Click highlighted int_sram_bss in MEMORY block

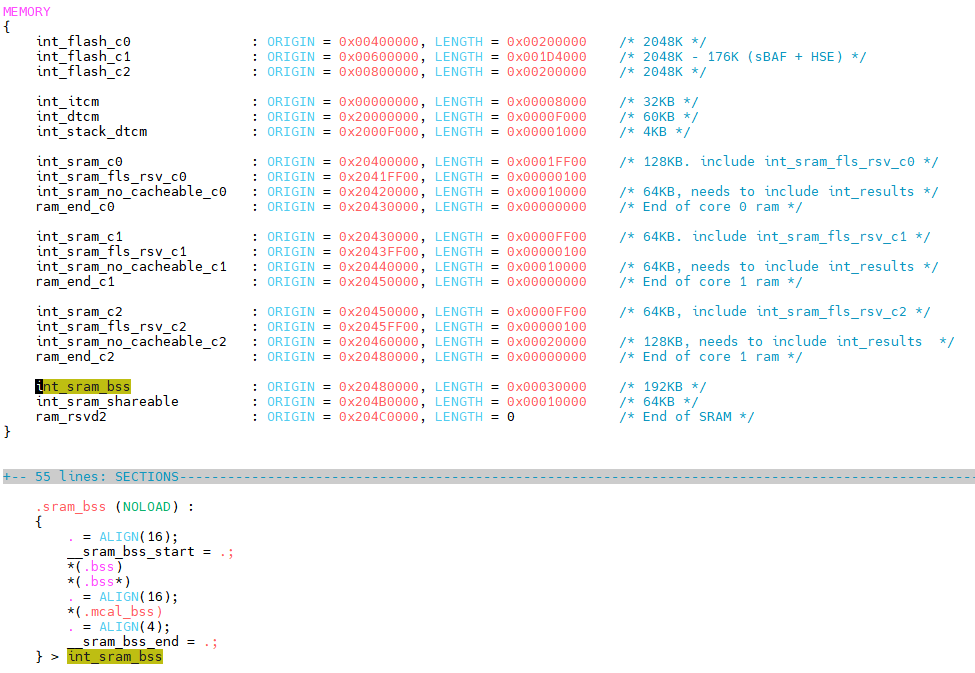(83, 386)
